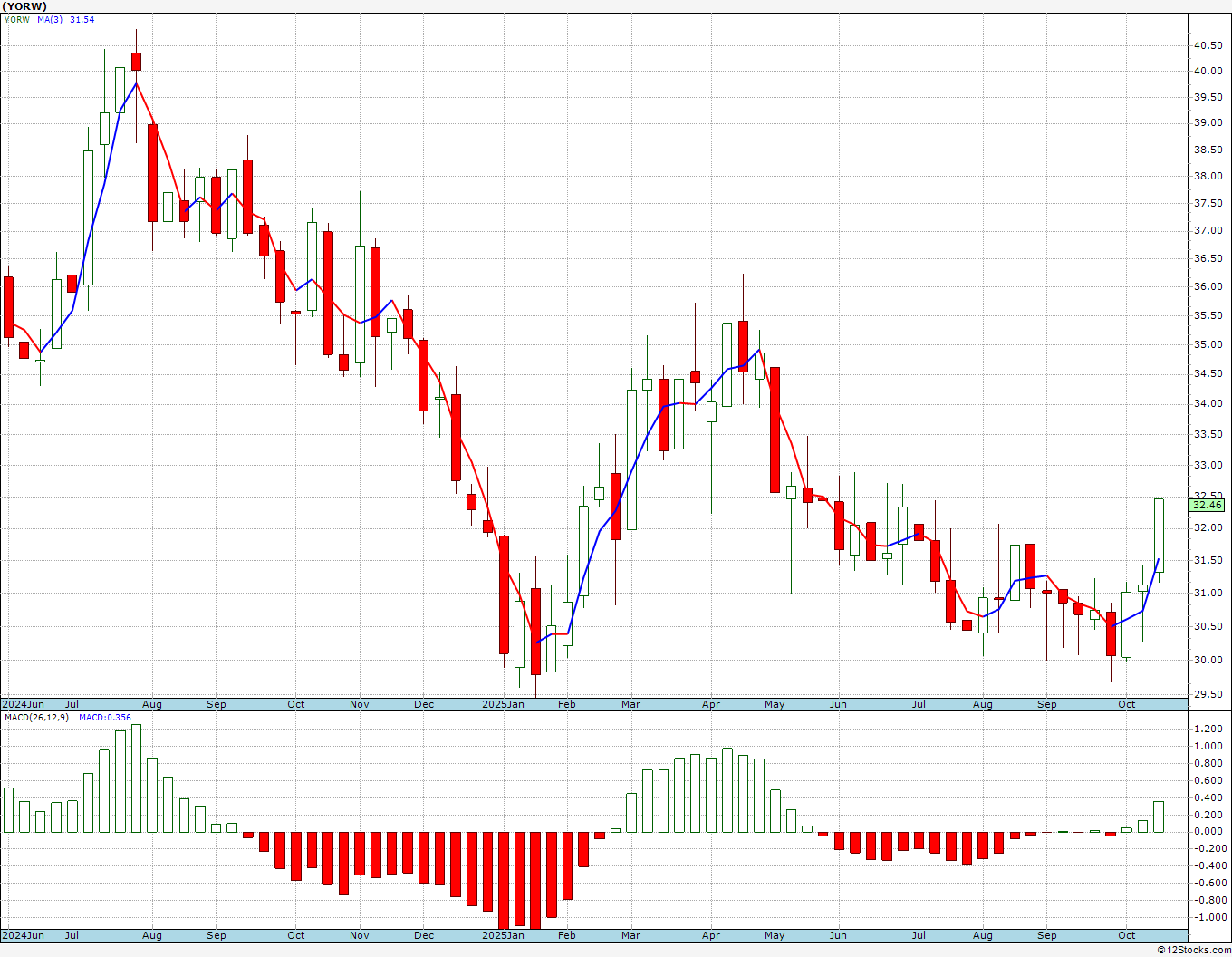Click the MA(3) indicator label
The width and height of the screenshot is (1232, 957).
[x=50, y=20]
